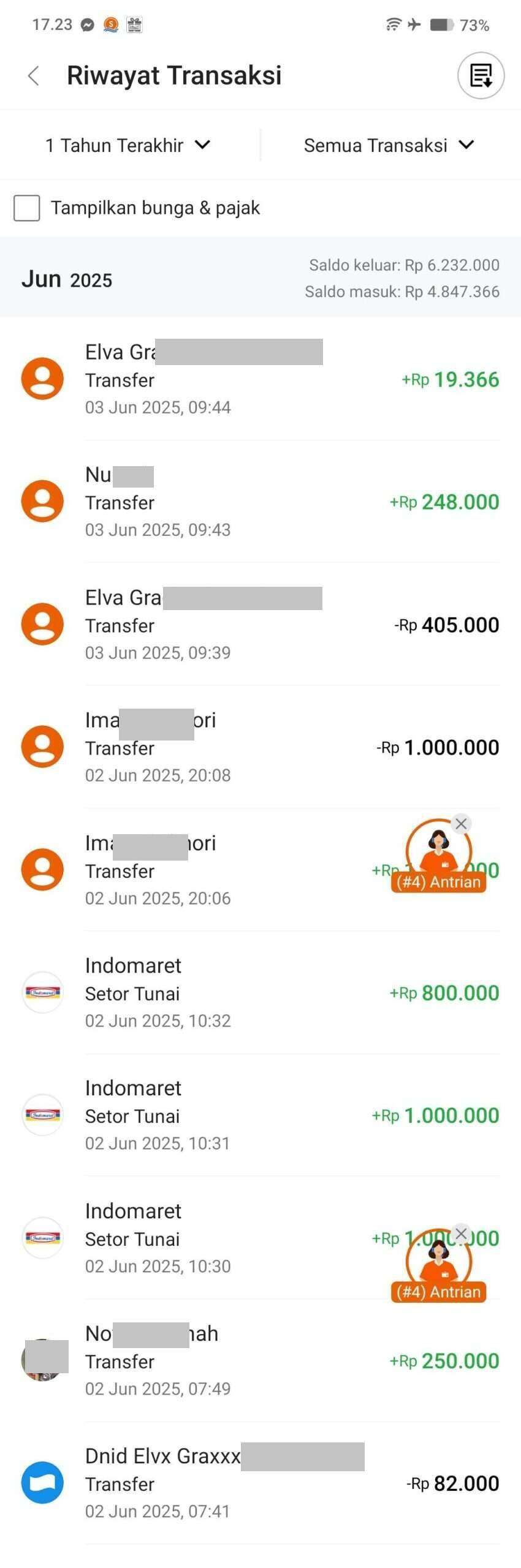Screen dimensions: 521x1568
Task: Tap the Indomaret logo for the 10:31 deposit
Action: point(42,1115)
